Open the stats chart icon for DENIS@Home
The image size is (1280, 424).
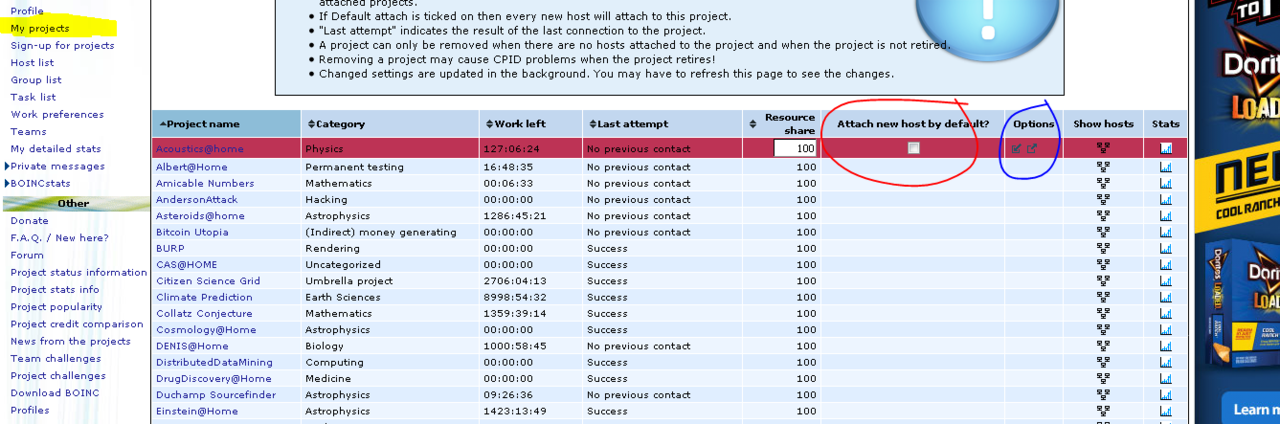point(1165,346)
